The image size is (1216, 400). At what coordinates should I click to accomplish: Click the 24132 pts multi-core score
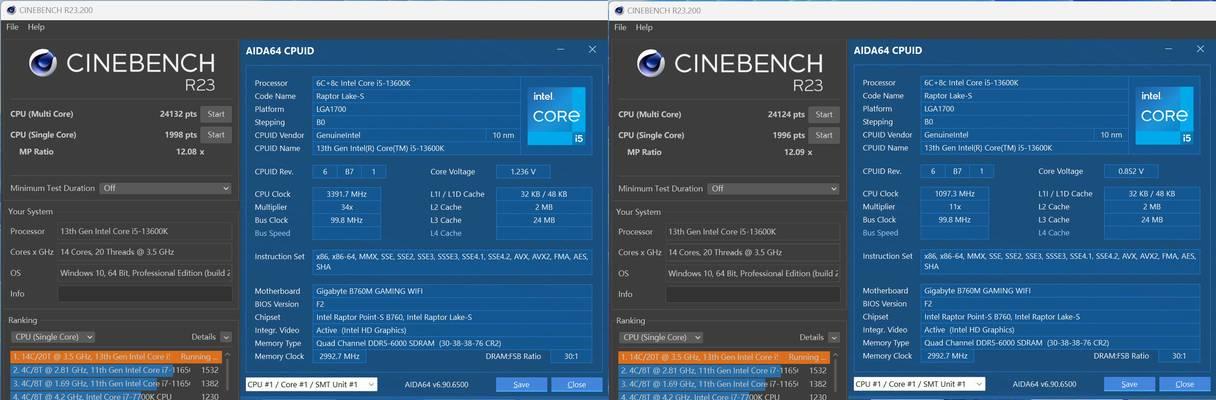[178, 114]
